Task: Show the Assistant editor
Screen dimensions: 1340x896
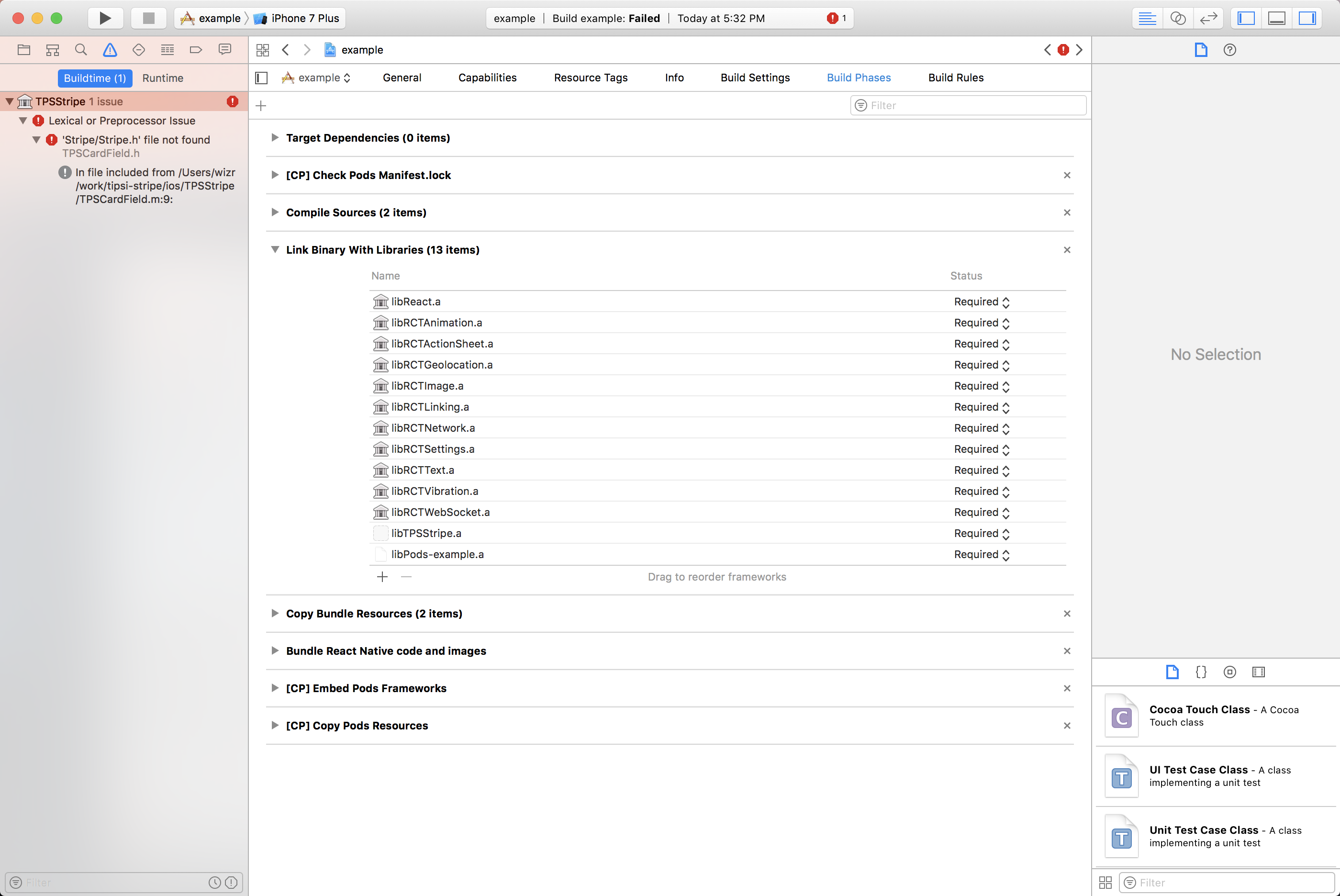Action: [1178, 18]
